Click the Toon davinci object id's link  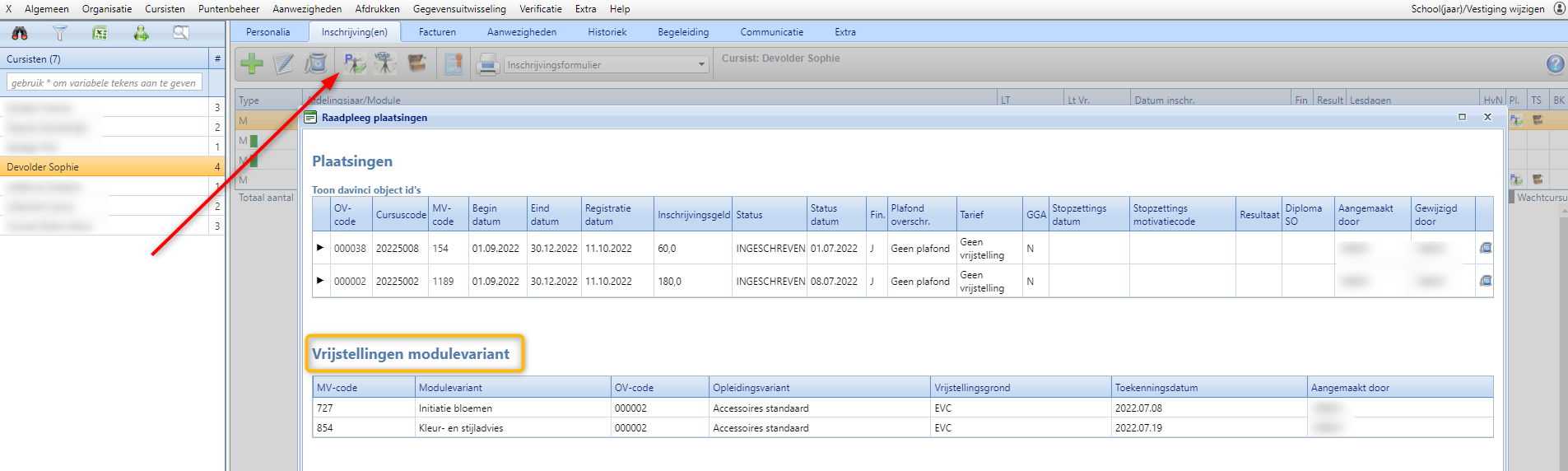(x=366, y=190)
